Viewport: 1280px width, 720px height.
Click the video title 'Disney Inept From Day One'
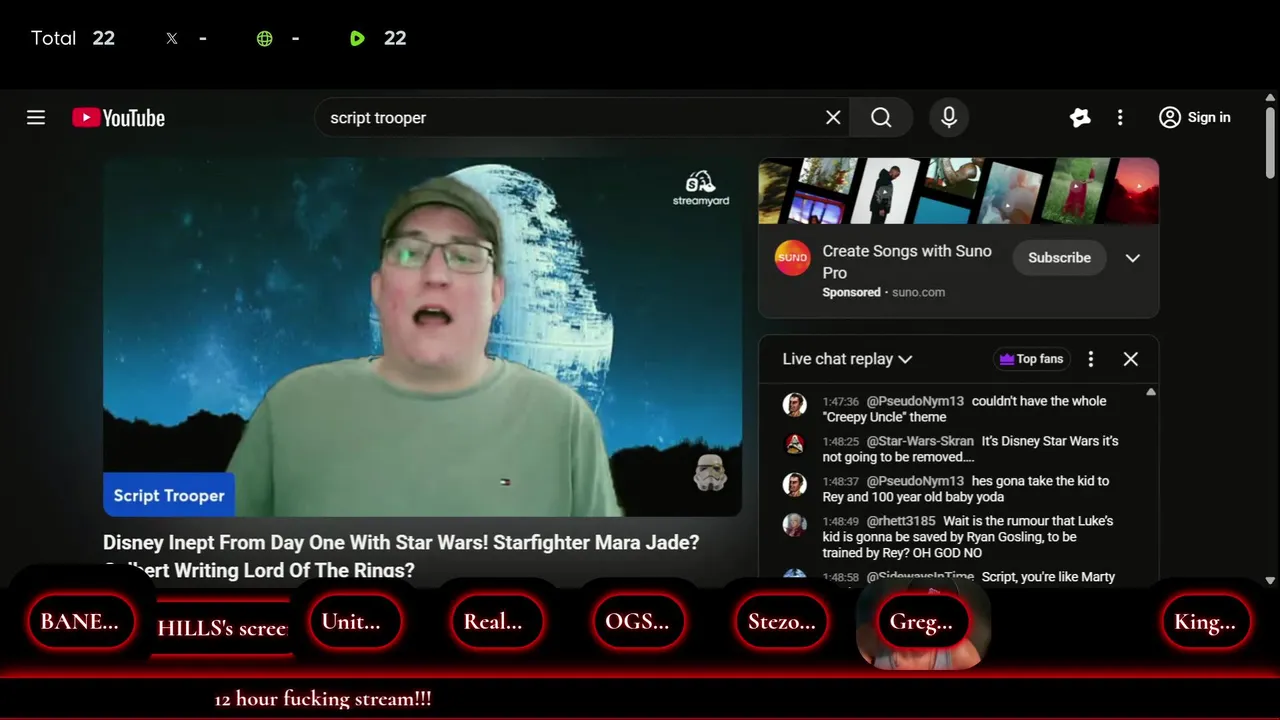[x=401, y=556]
